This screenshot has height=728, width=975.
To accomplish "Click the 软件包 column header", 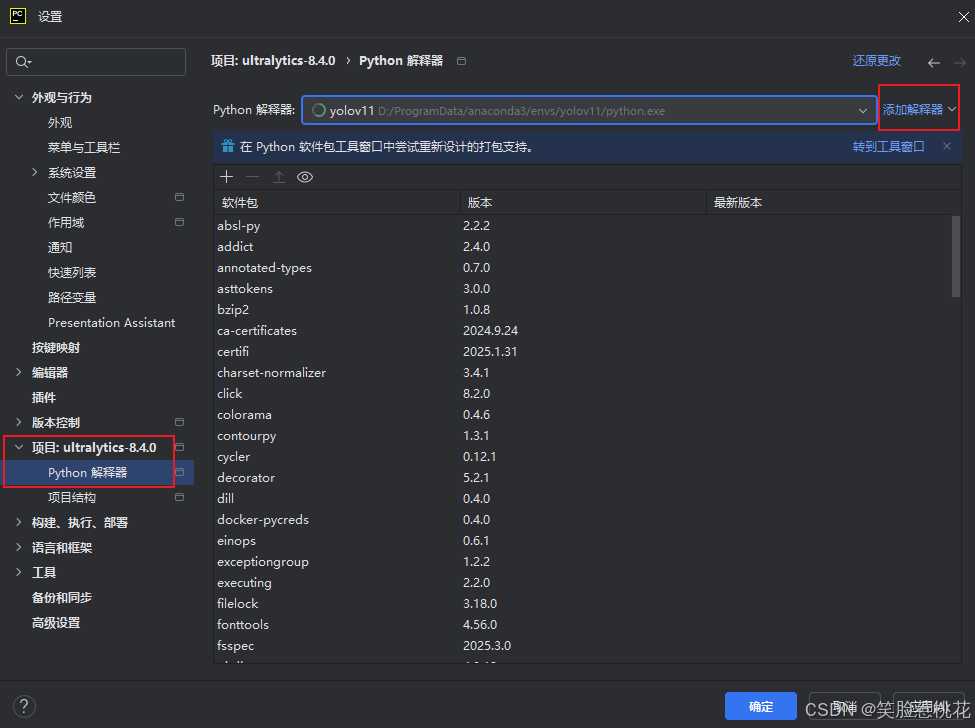I will (336, 203).
